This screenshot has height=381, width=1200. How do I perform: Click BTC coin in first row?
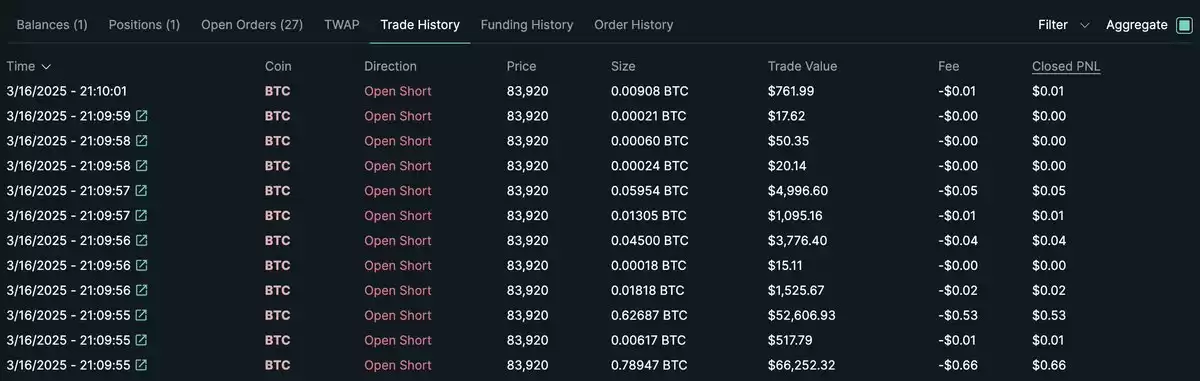pyautogui.click(x=277, y=91)
